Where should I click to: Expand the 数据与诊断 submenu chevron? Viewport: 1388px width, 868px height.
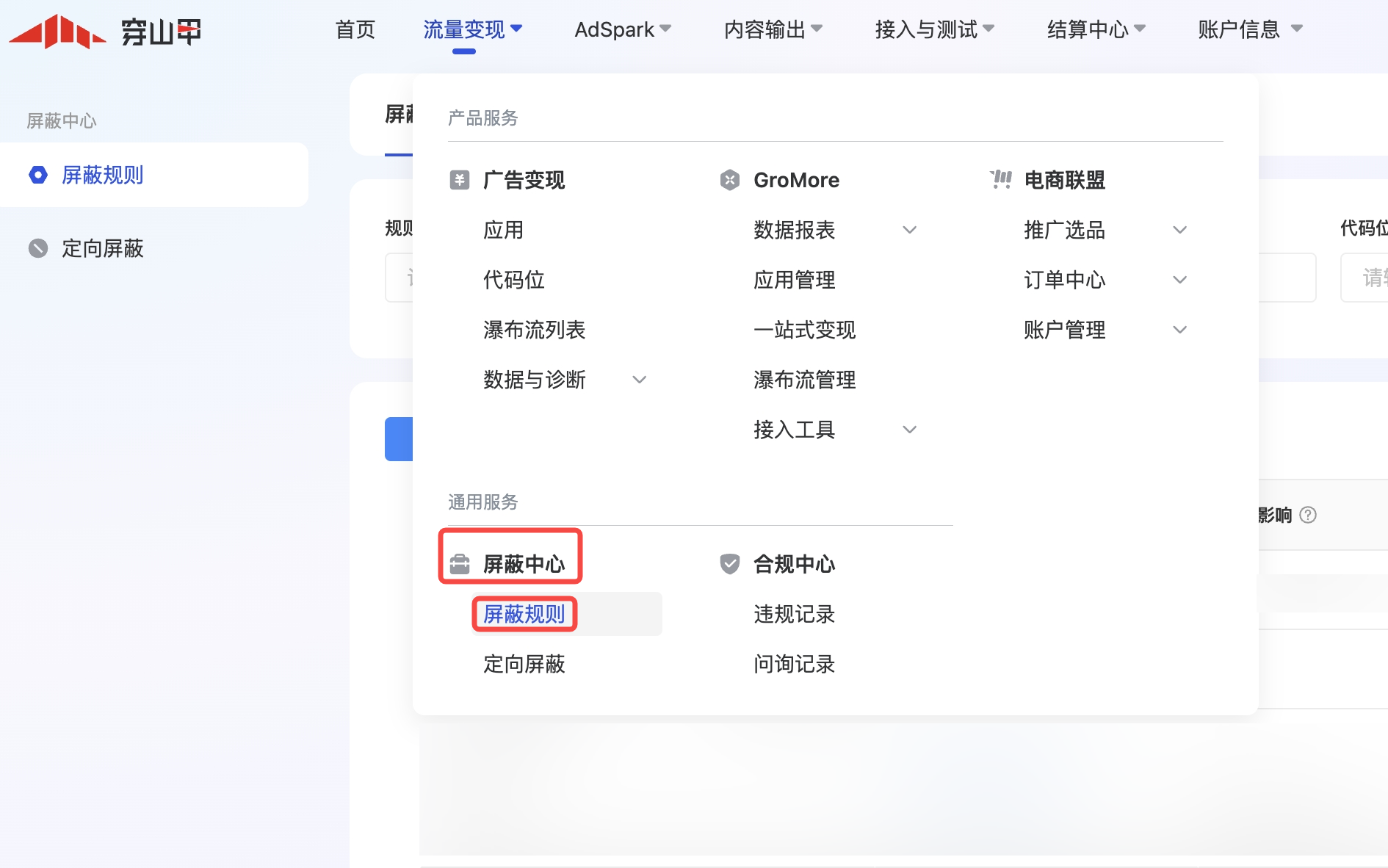[639, 380]
